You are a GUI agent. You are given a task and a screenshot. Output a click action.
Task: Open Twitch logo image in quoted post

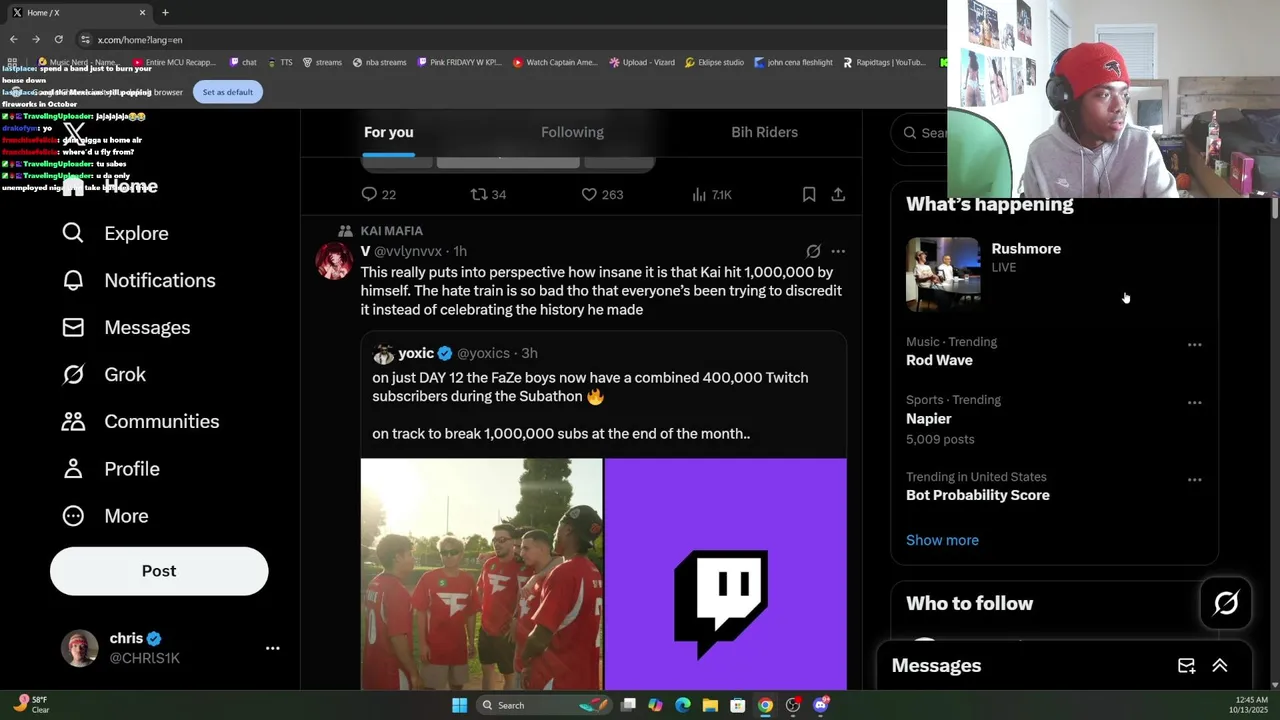726,574
